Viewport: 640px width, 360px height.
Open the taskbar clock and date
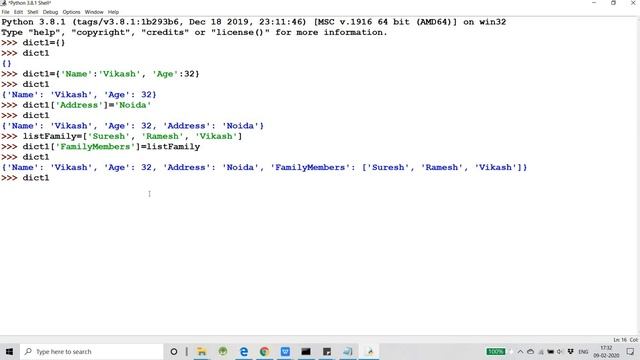pyautogui.click(x=606, y=351)
